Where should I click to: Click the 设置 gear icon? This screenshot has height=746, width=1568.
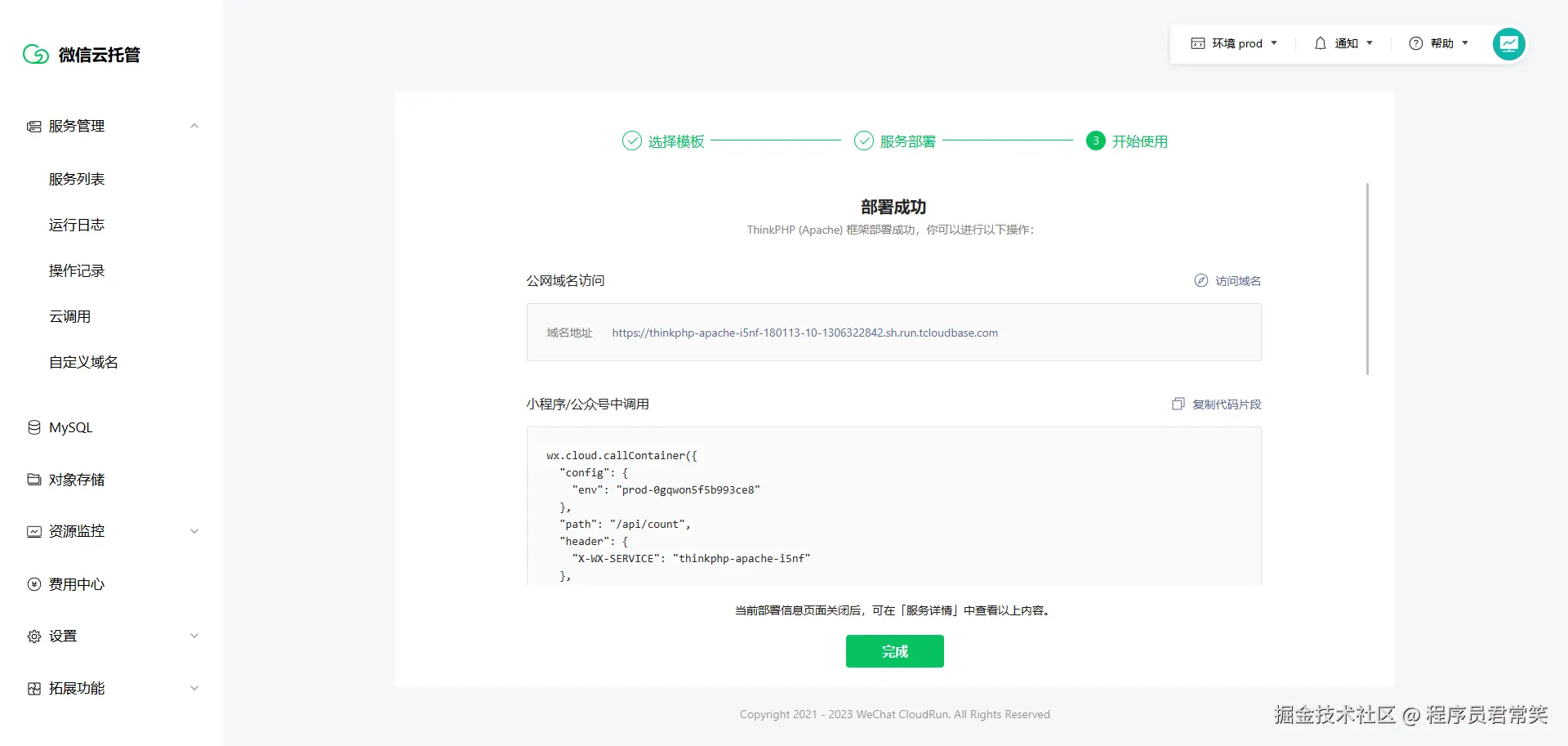tap(34, 637)
